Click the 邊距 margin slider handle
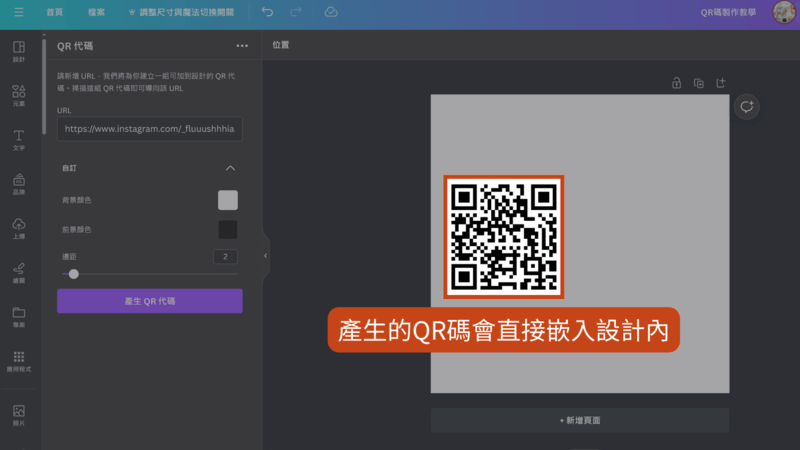 click(74, 274)
